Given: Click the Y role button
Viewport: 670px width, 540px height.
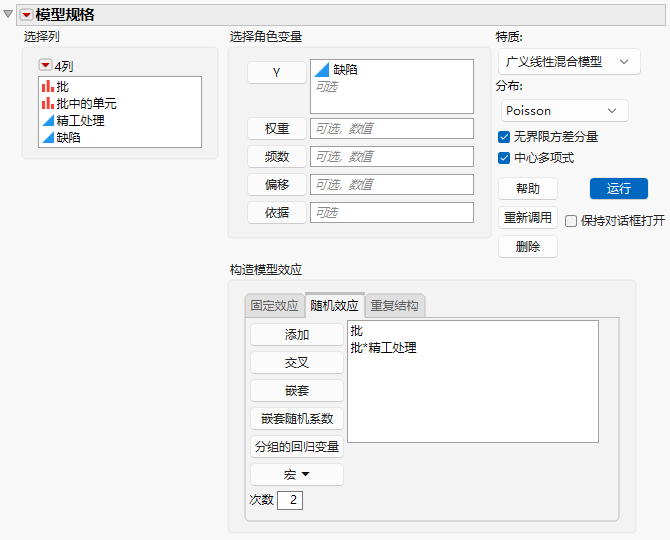Looking at the screenshot, I should pyautogui.click(x=277, y=73).
